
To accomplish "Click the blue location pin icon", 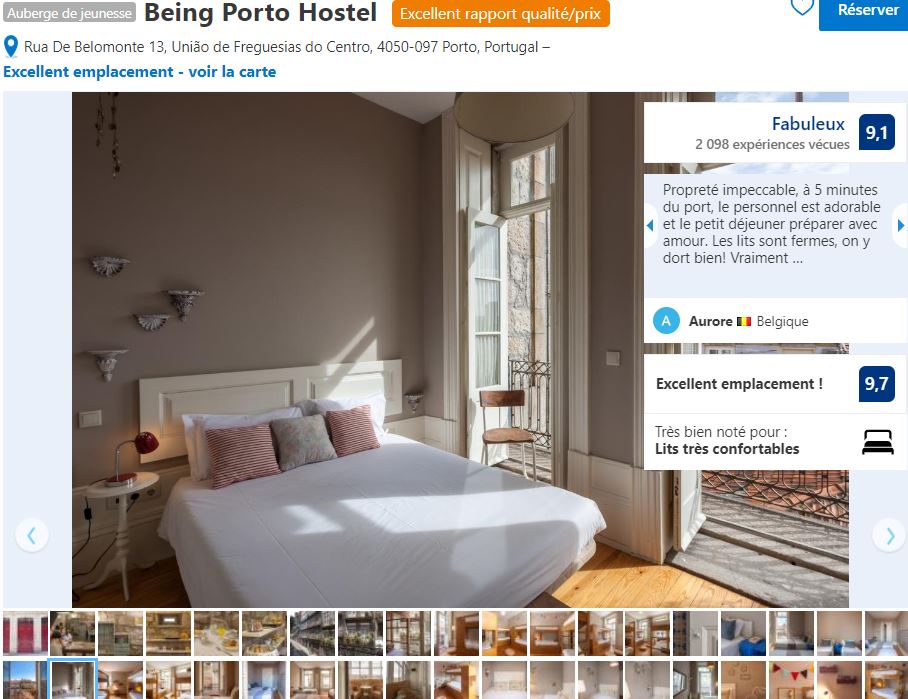I will tap(11, 47).
